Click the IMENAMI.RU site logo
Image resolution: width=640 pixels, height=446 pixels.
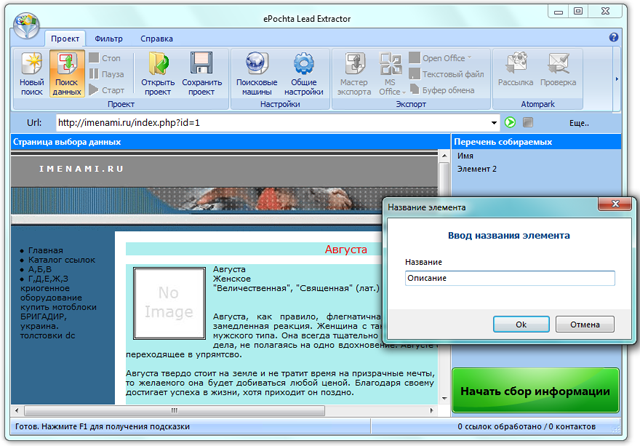(x=81, y=169)
